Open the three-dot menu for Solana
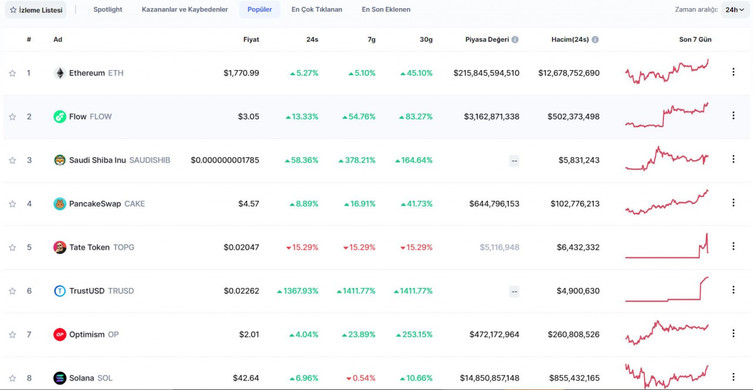Viewport: 753px width, 390px height. click(x=733, y=377)
